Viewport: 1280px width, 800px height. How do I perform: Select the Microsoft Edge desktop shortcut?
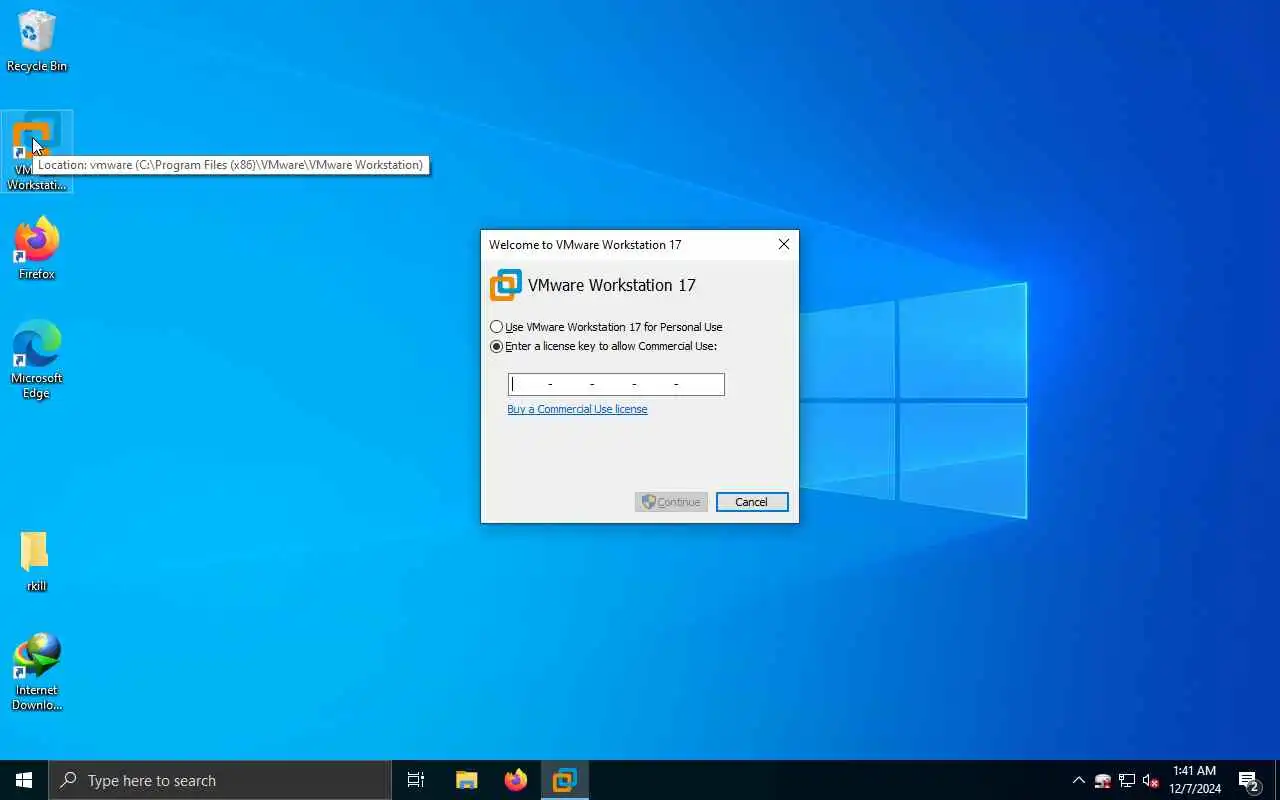point(37,359)
